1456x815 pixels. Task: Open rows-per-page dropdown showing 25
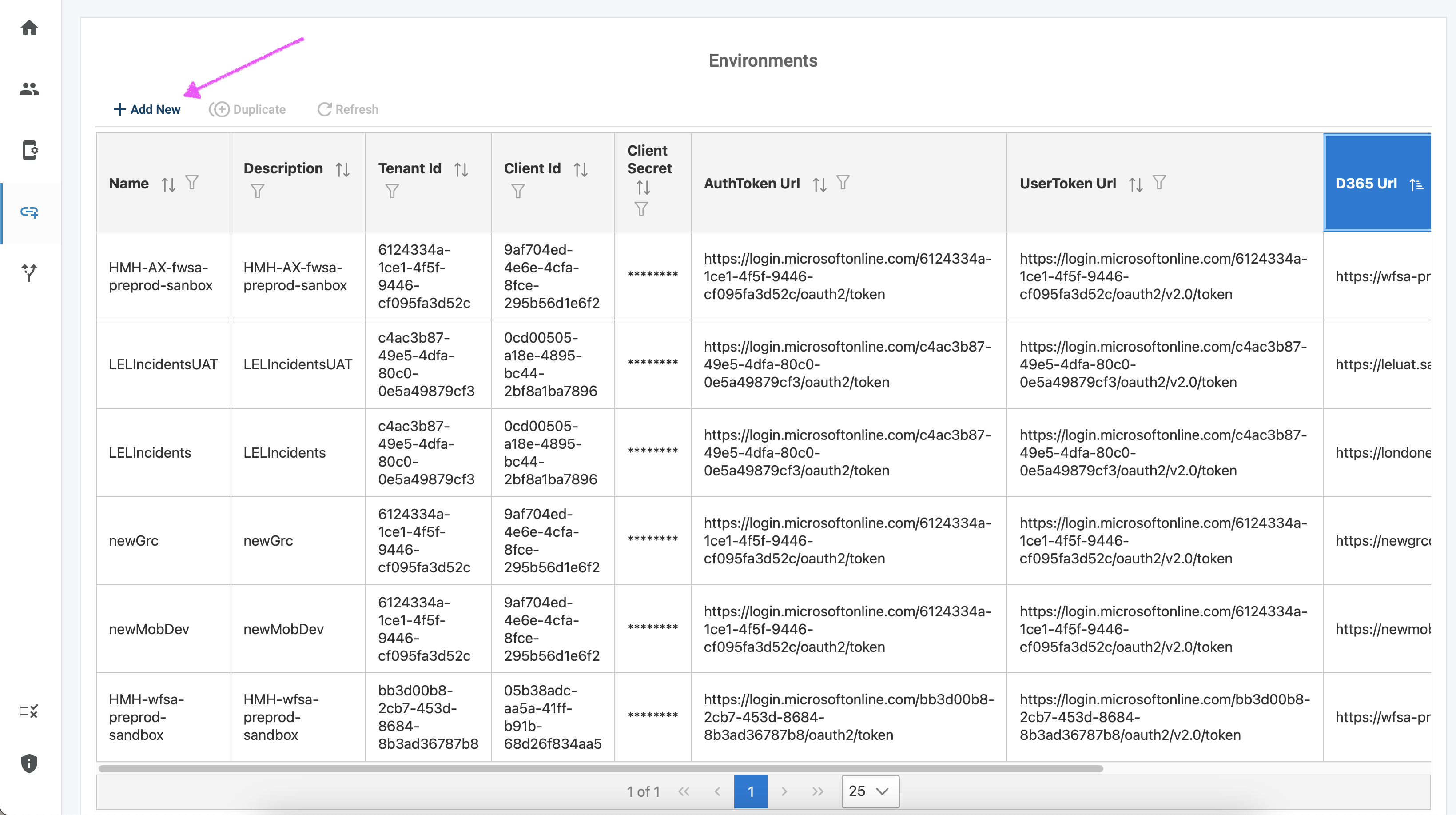(x=870, y=791)
